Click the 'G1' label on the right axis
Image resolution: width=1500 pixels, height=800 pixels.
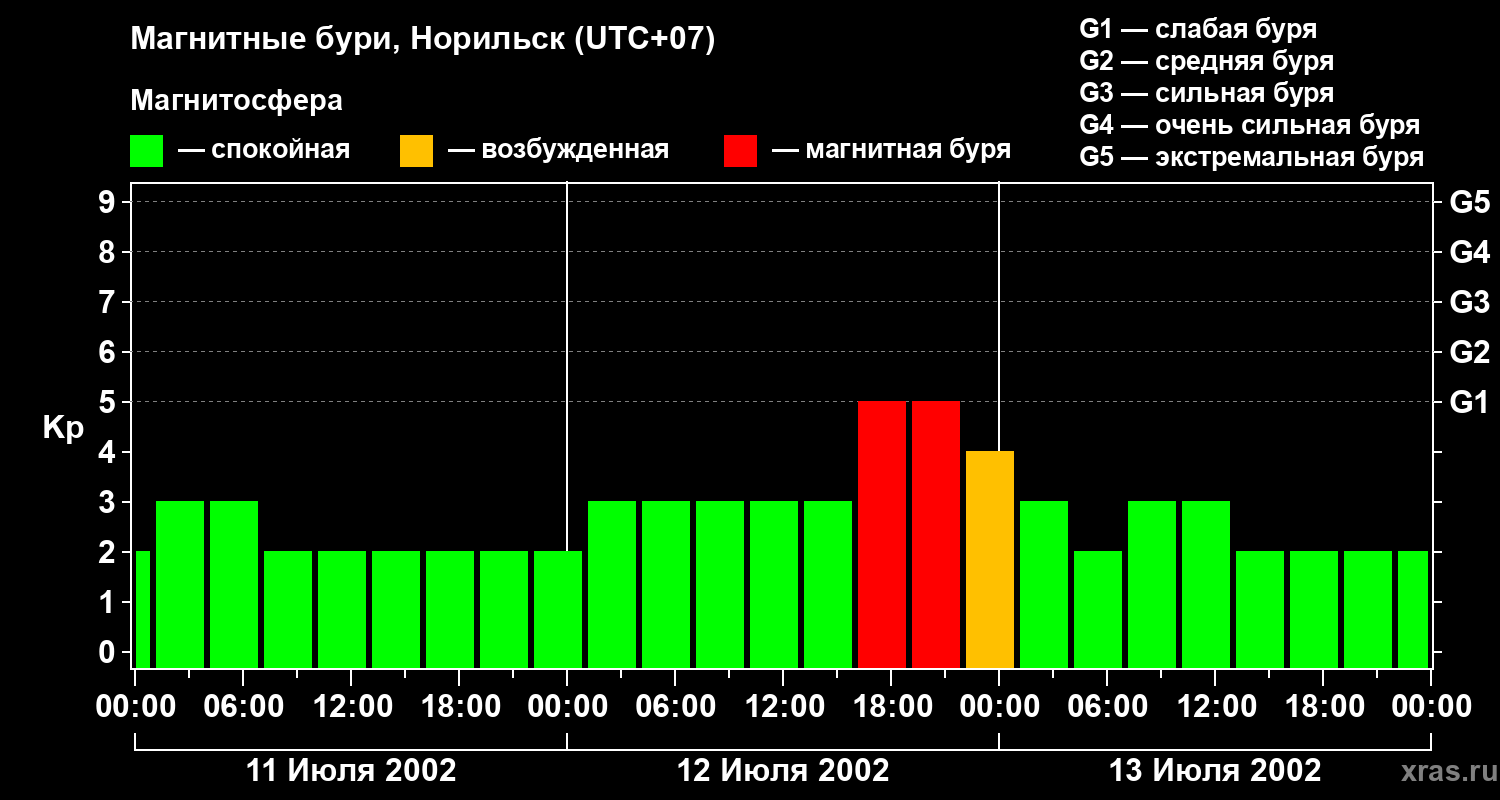[x=1469, y=402]
